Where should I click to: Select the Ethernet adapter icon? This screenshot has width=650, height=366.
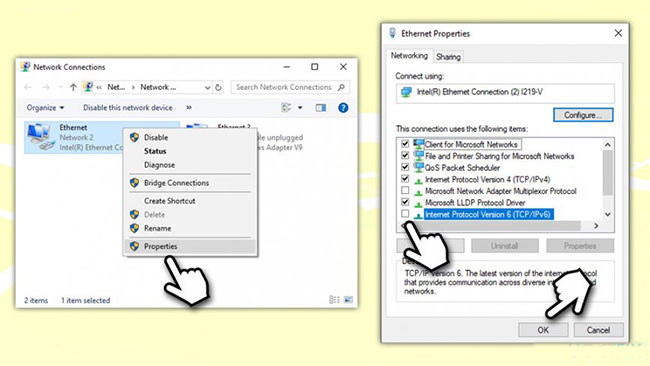coord(40,137)
